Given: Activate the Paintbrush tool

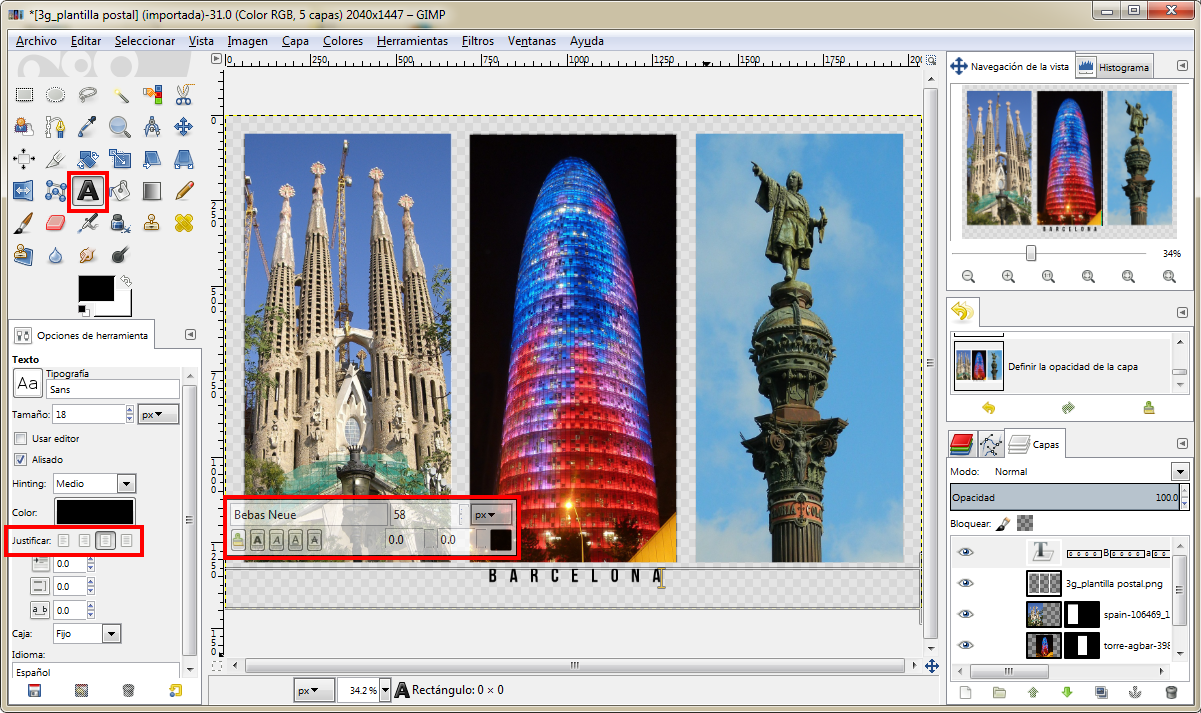Looking at the screenshot, I should click(x=24, y=222).
